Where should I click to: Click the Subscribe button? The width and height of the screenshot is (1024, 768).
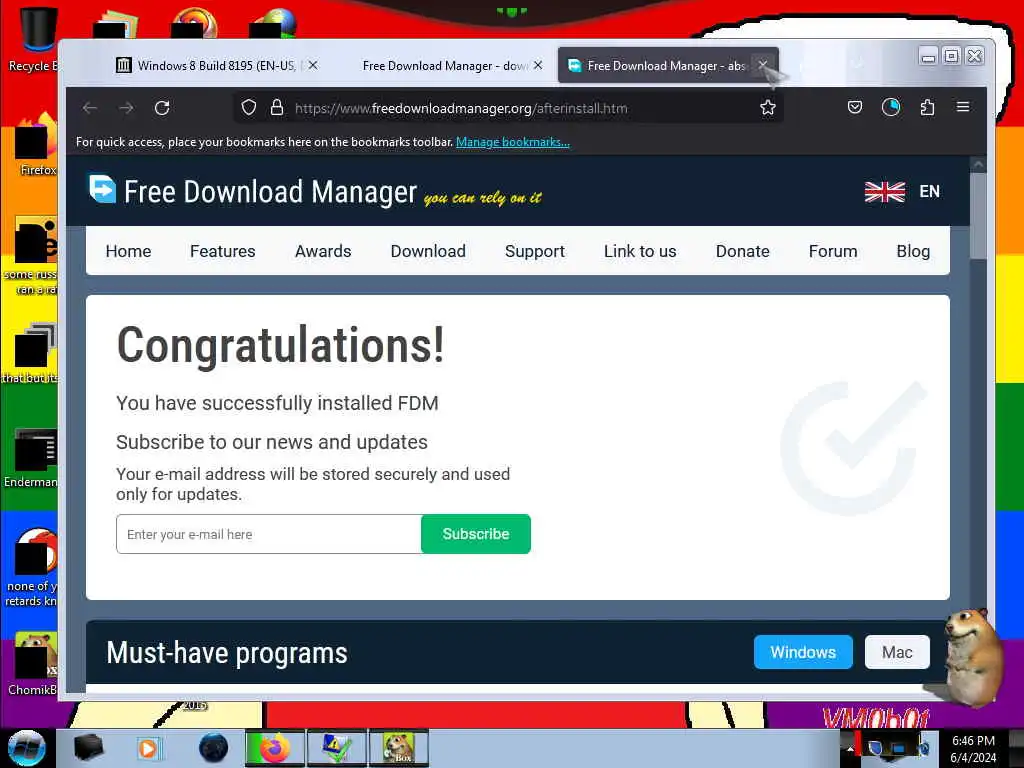coord(476,534)
